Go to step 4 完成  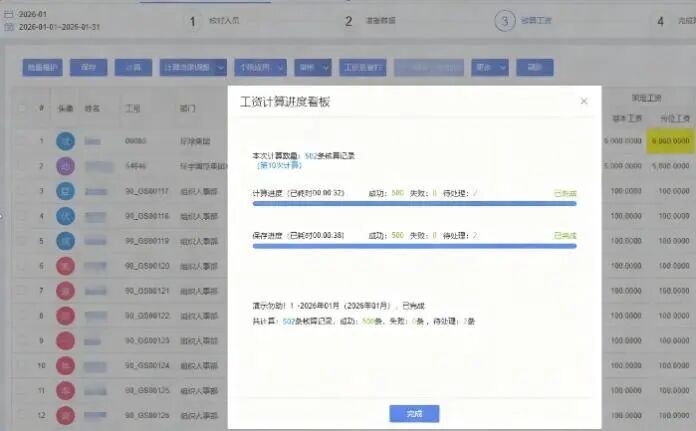[x=676, y=21]
